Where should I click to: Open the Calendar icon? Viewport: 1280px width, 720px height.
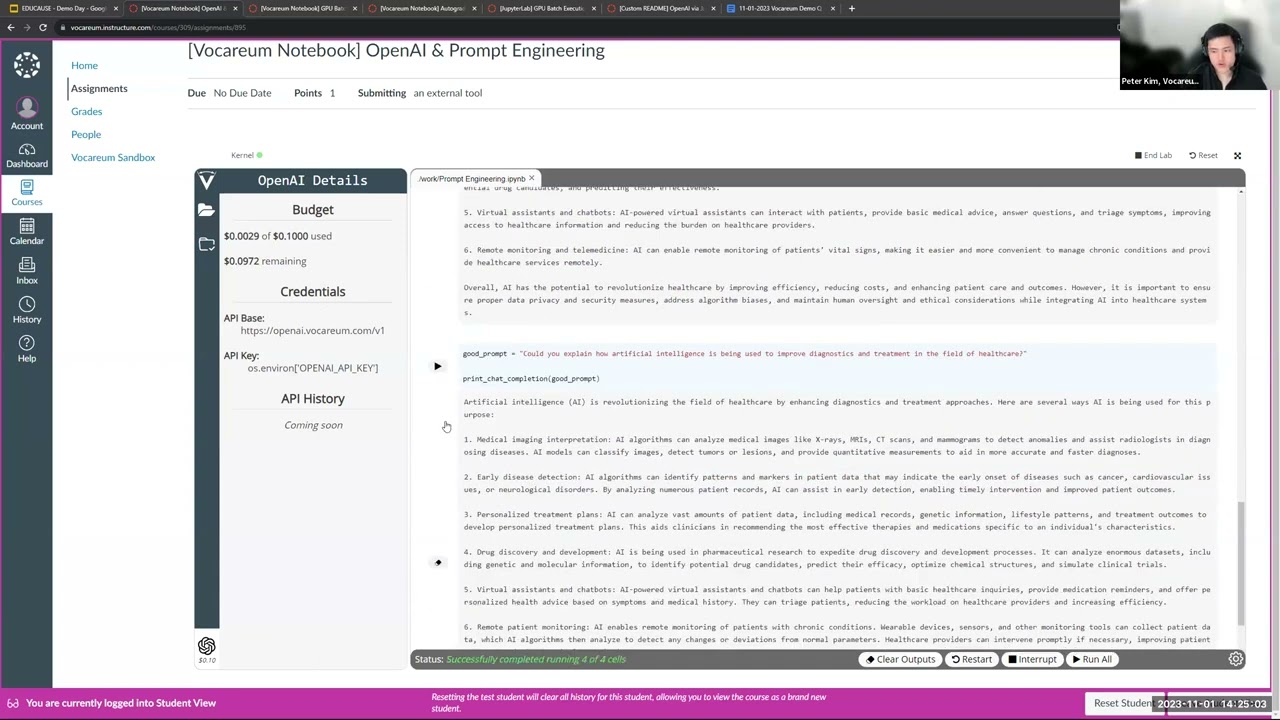pos(27,232)
